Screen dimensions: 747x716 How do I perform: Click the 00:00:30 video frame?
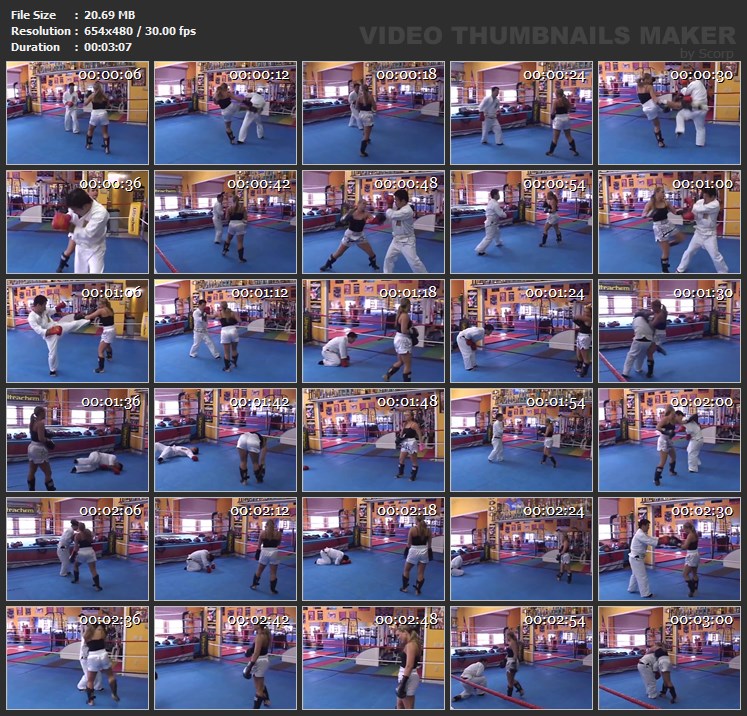669,113
